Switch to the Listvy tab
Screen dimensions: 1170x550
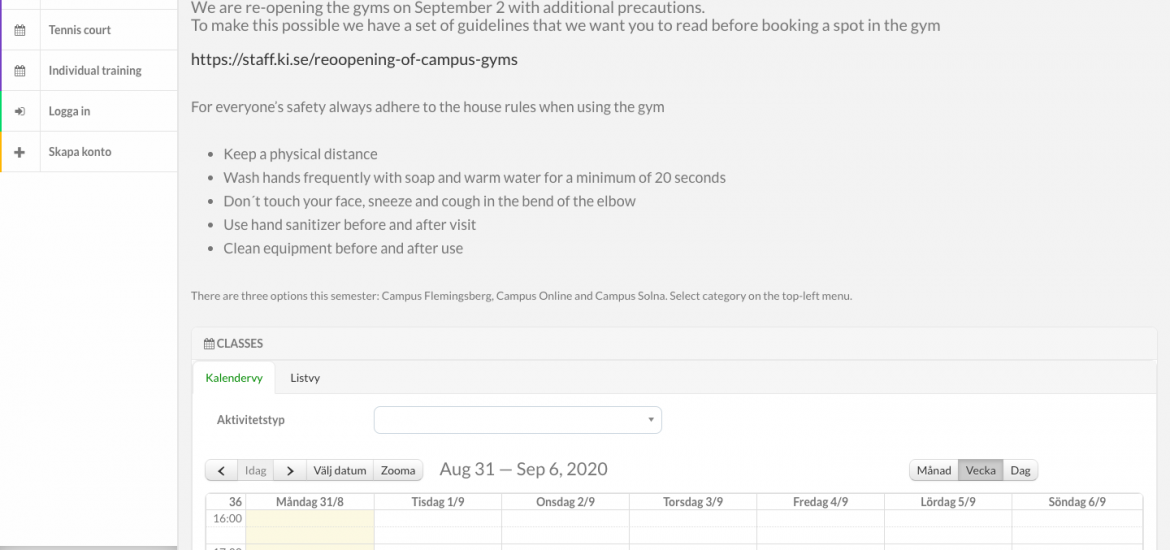click(305, 378)
